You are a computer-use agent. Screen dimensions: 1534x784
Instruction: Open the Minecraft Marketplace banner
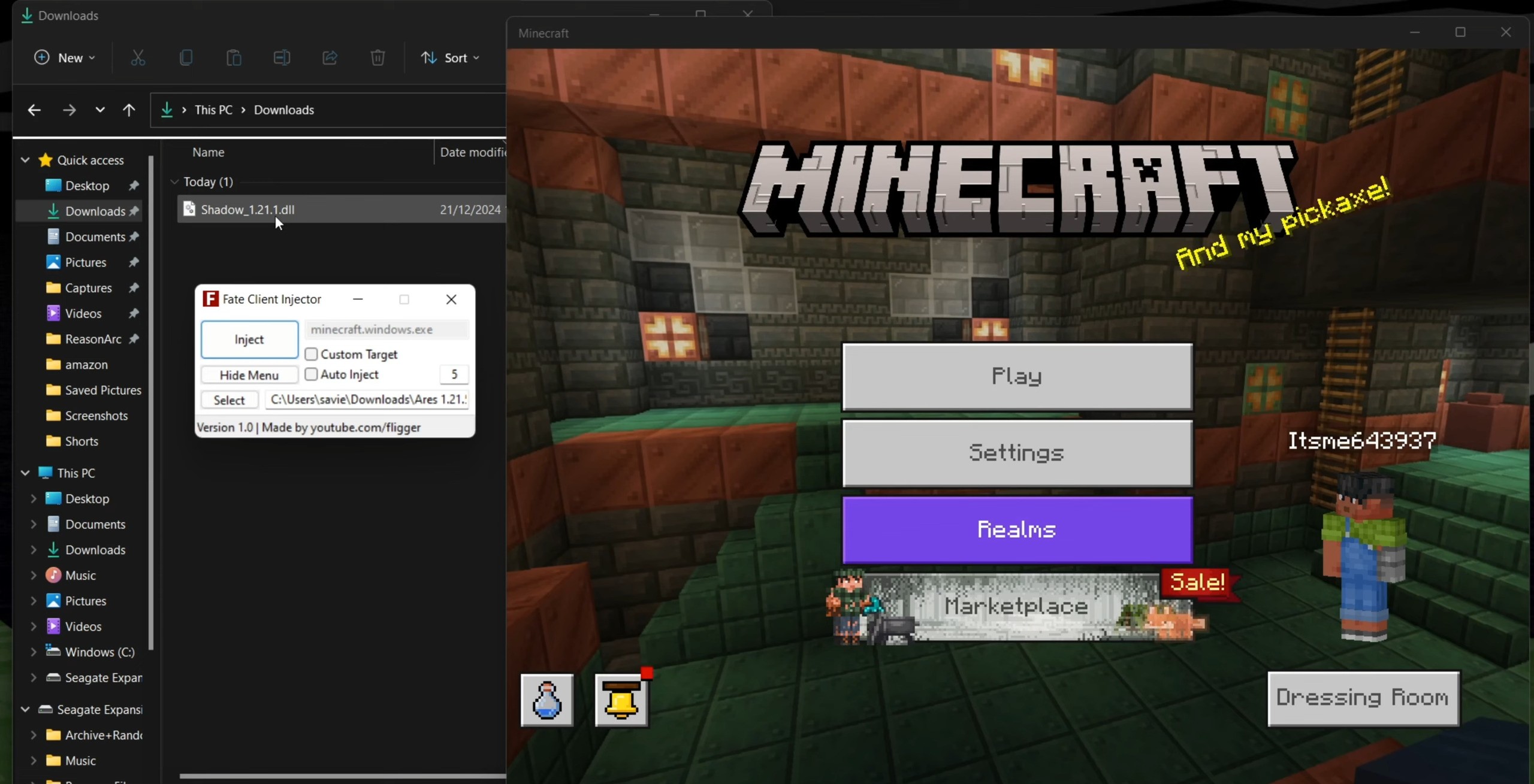pos(1017,607)
